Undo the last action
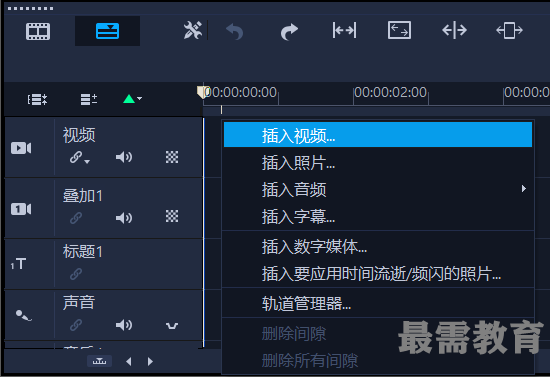The width and height of the screenshot is (550, 377). (x=235, y=32)
